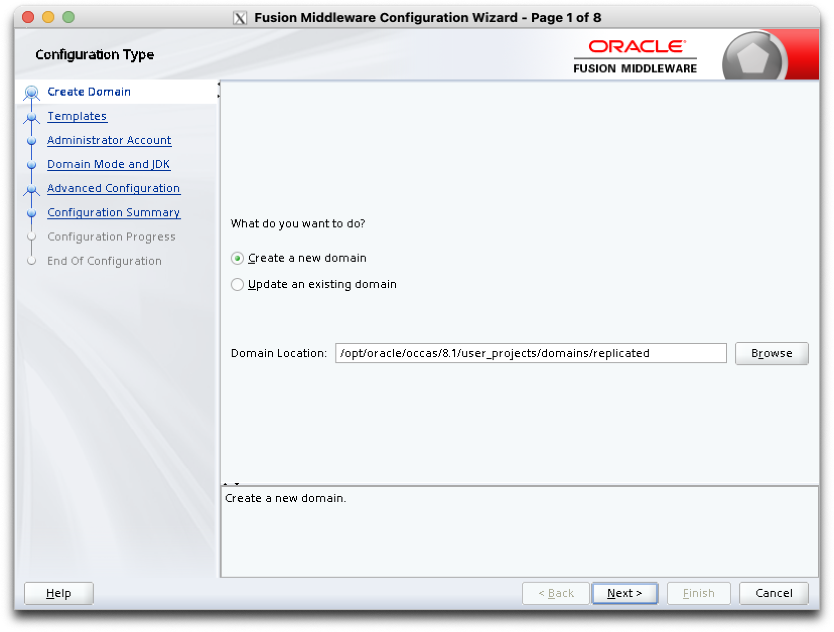
Task: Click Next to continue the wizard
Action: click(x=624, y=593)
